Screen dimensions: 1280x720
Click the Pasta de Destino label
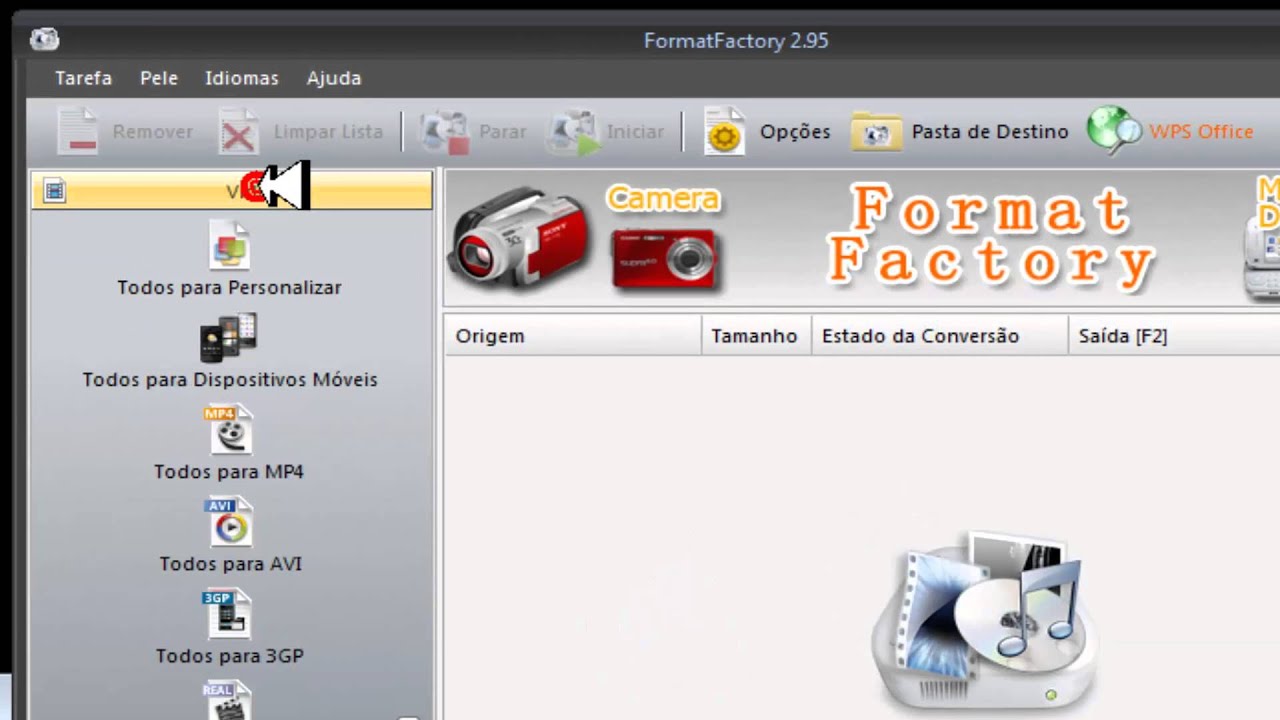(990, 131)
